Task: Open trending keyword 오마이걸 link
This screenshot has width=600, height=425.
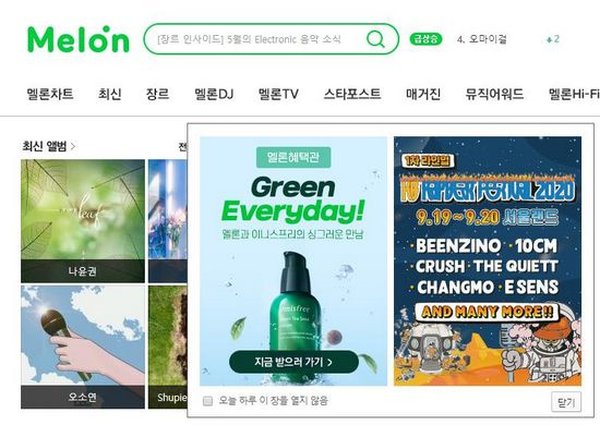Action: [x=482, y=39]
